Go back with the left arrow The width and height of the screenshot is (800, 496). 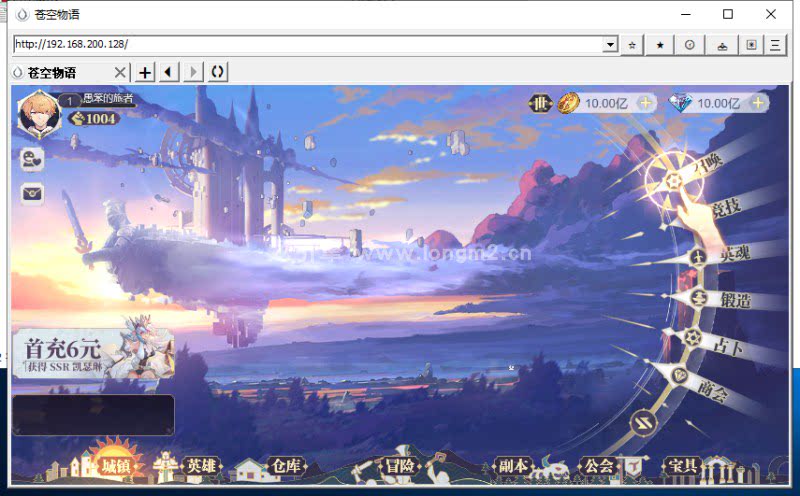pyautogui.click(x=169, y=72)
